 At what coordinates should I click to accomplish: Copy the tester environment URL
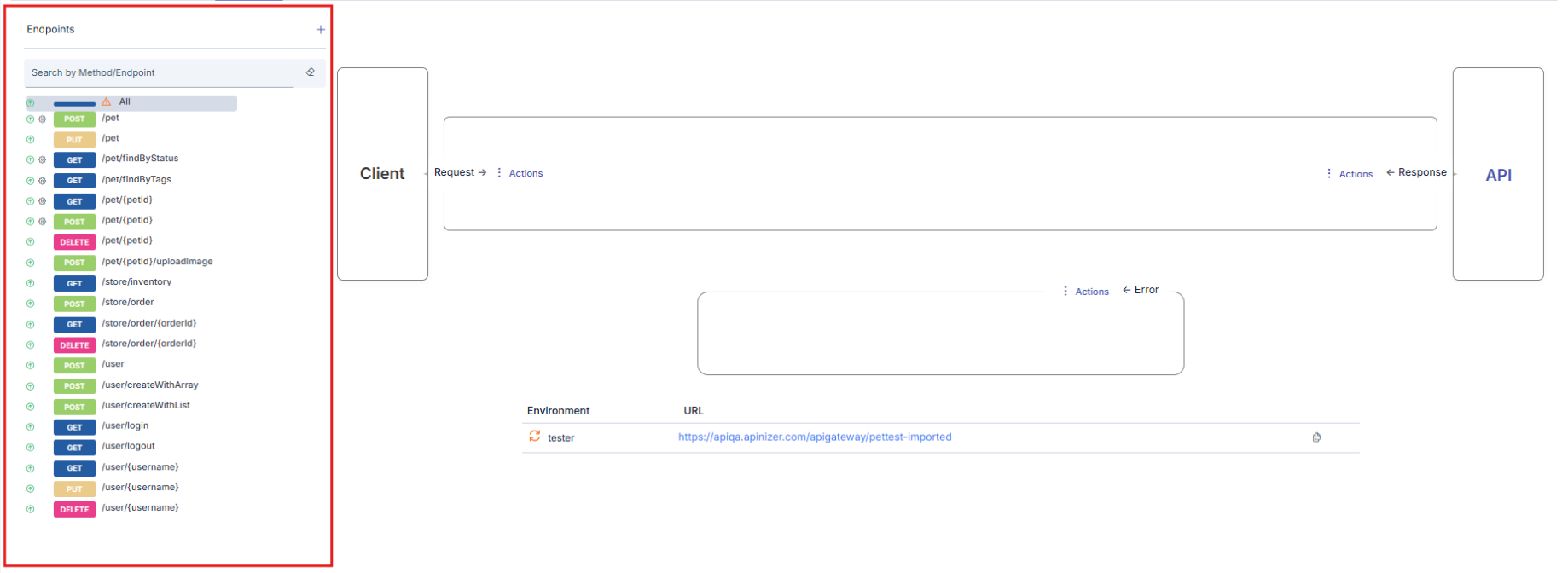pyautogui.click(x=1316, y=437)
